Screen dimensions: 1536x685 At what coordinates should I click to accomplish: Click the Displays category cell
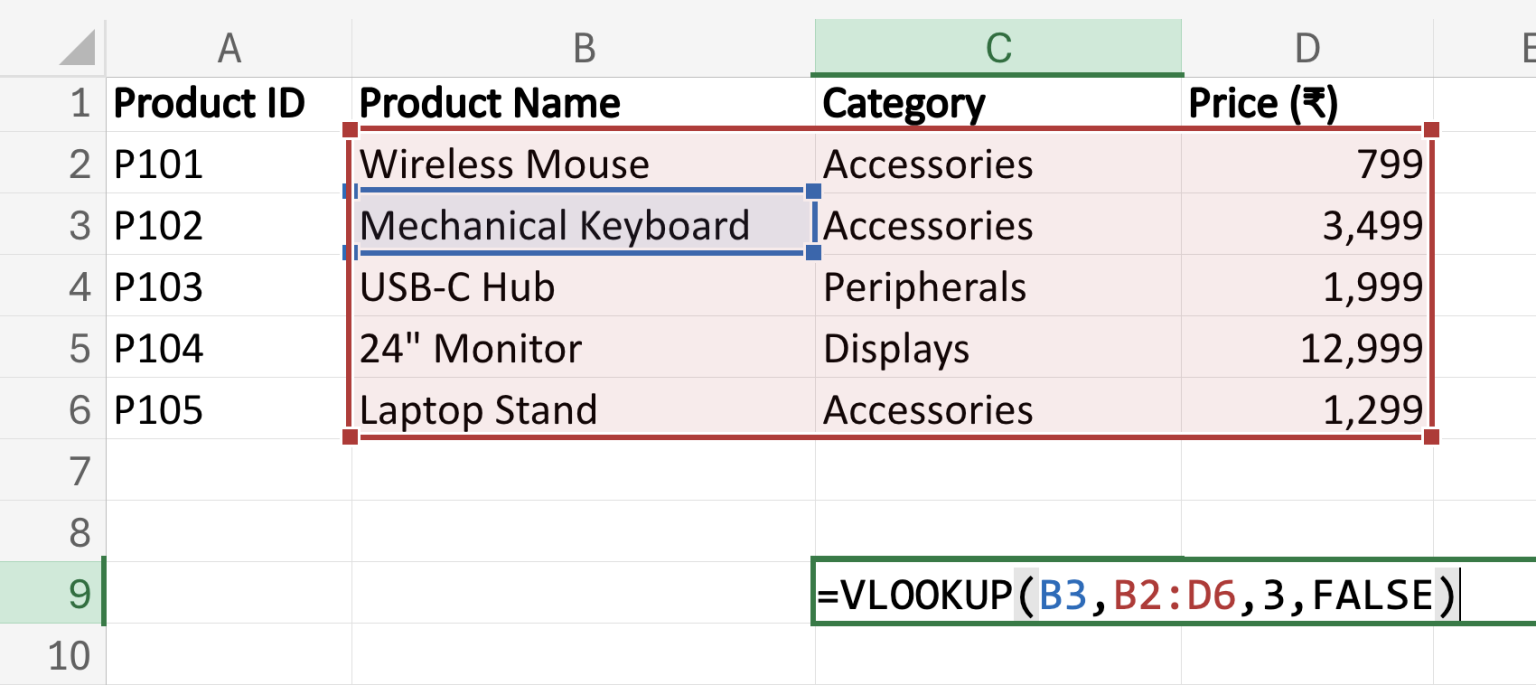click(998, 348)
